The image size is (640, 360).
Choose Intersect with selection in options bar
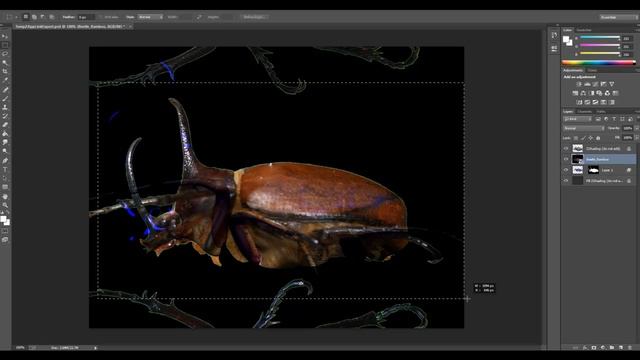(x=52, y=17)
